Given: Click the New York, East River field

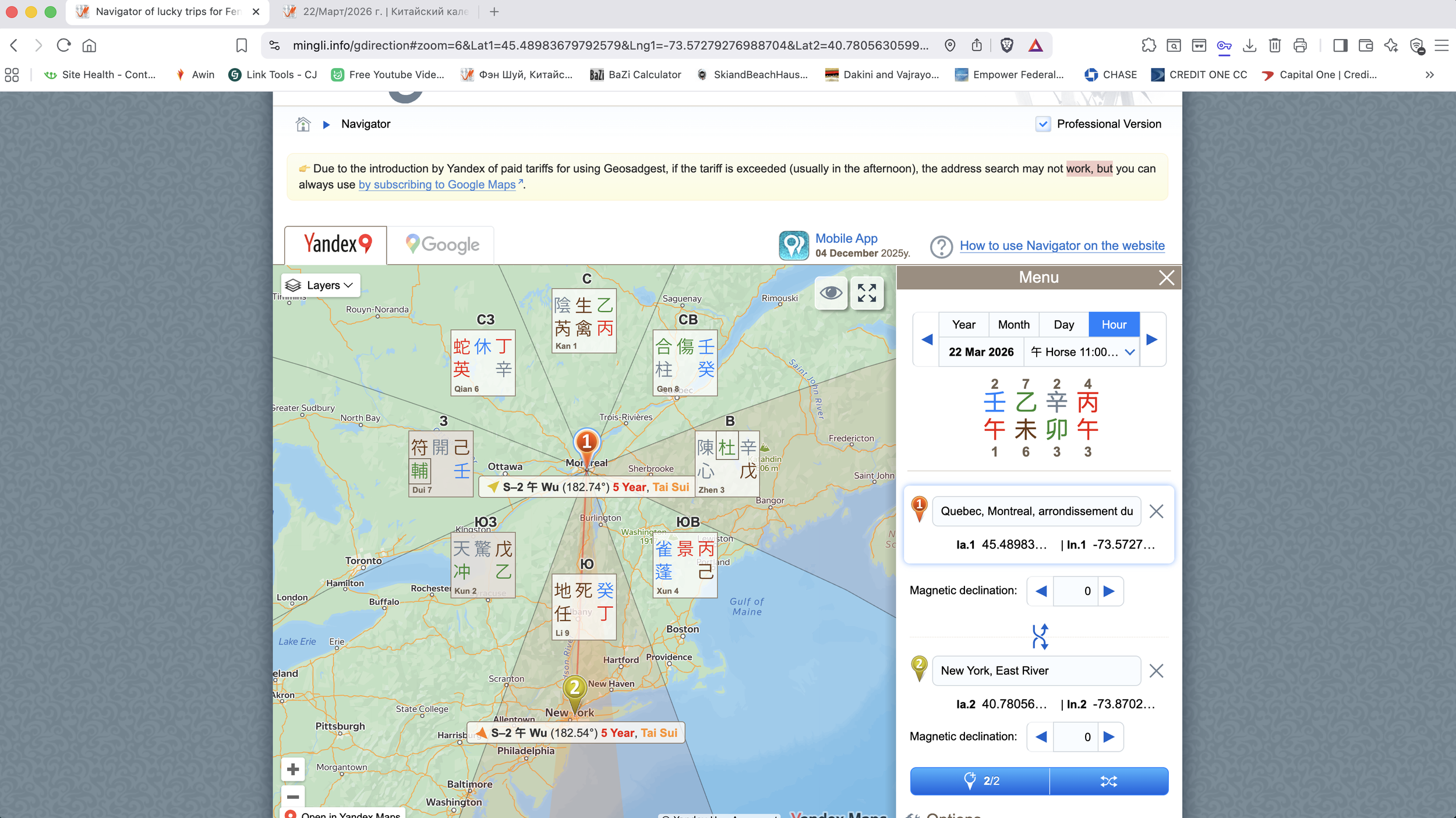Looking at the screenshot, I should point(1036,671).
